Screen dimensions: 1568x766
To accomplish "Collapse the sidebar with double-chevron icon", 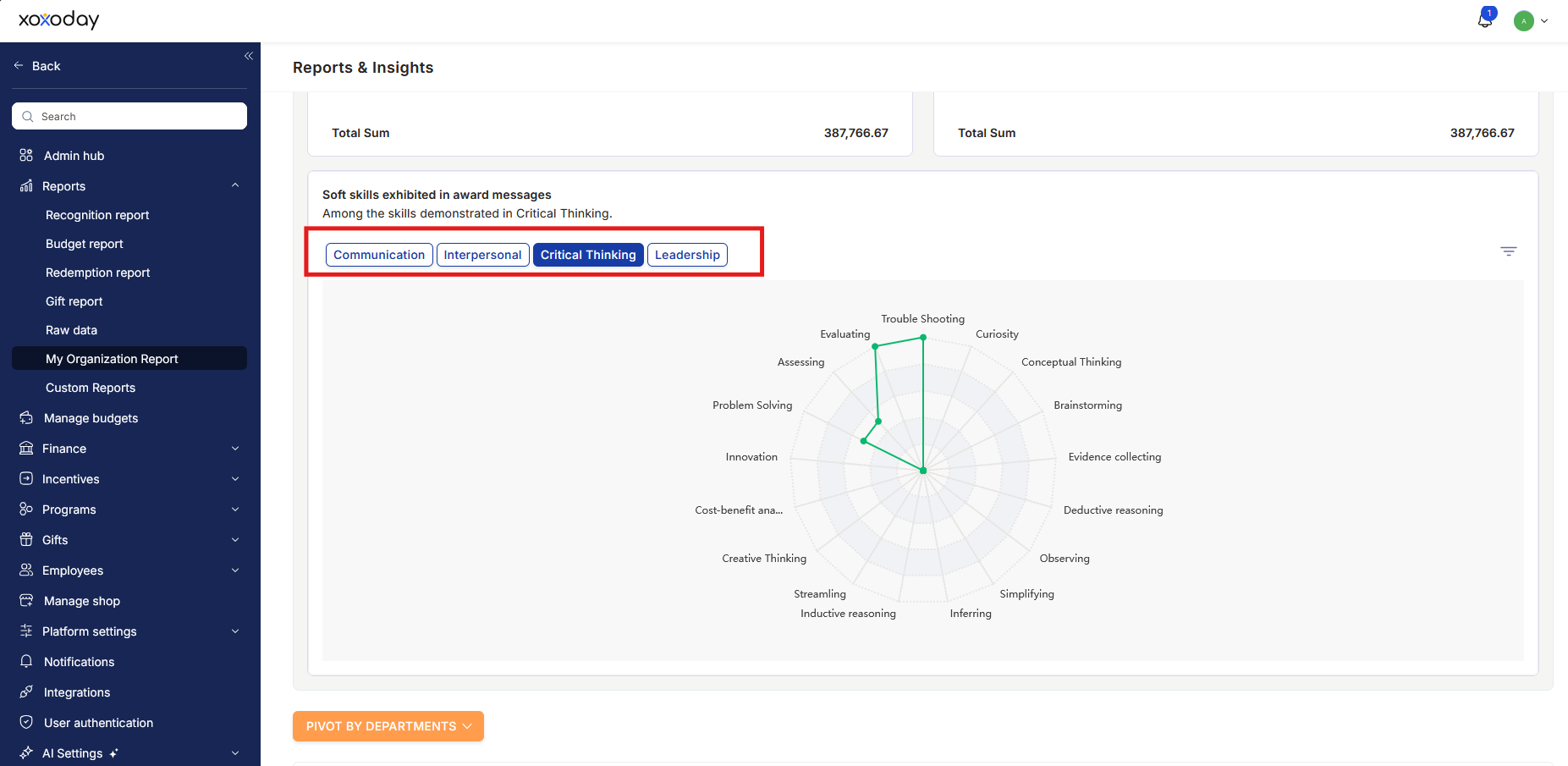I will [249, 56].
